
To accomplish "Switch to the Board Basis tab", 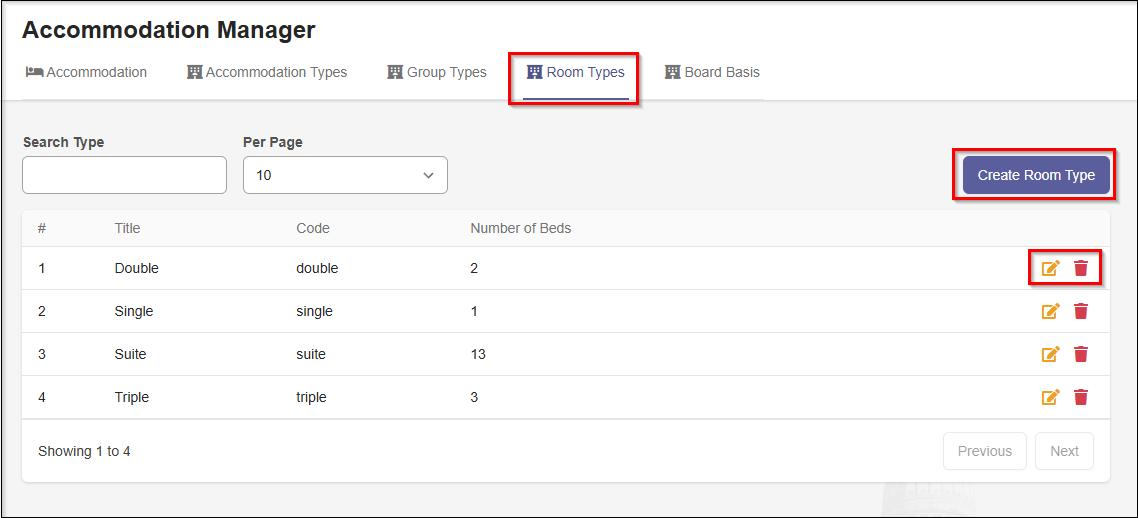I will click(713, 72).
